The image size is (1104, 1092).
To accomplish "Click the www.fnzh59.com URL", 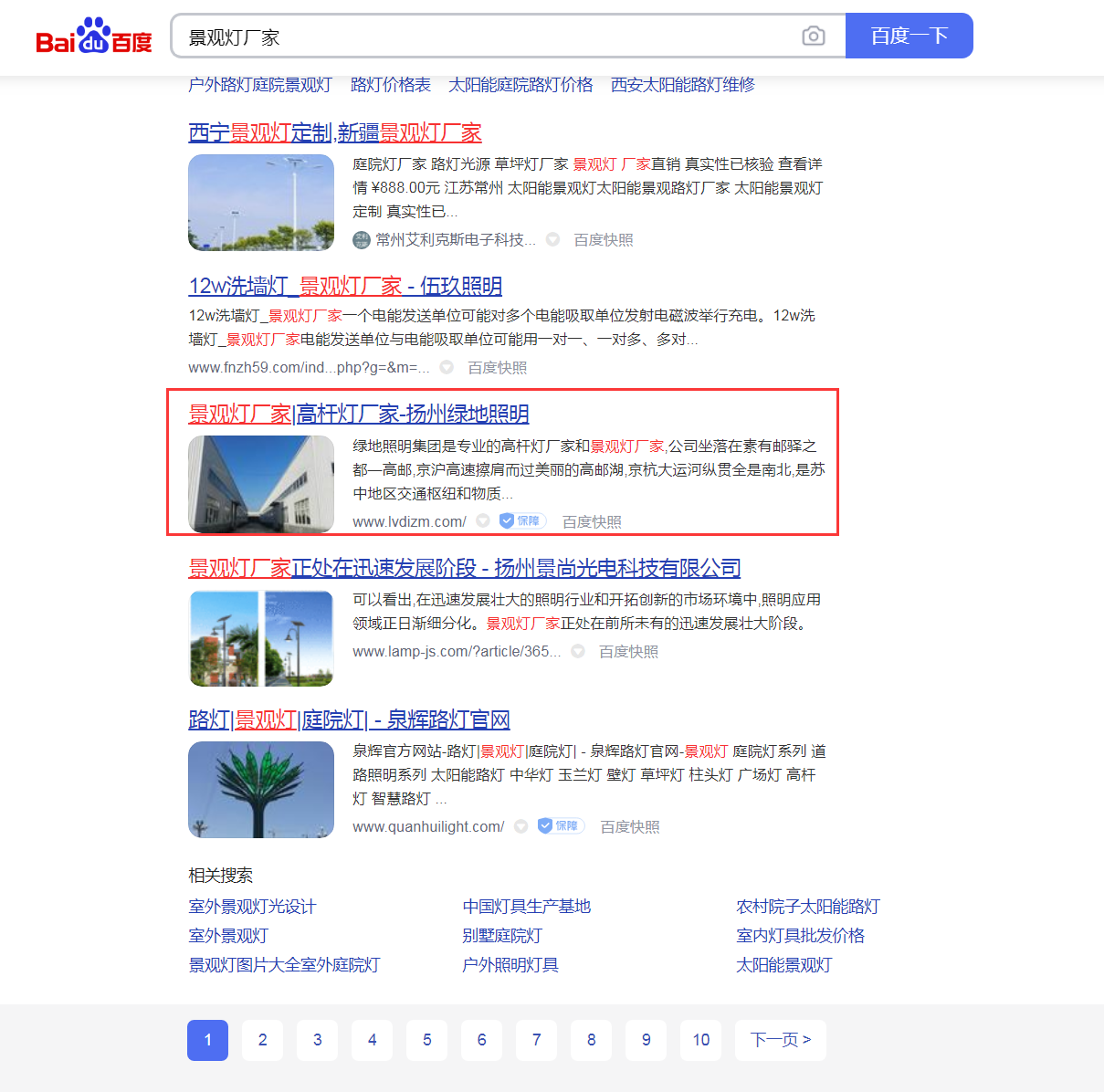I will [x=309, y=368].
